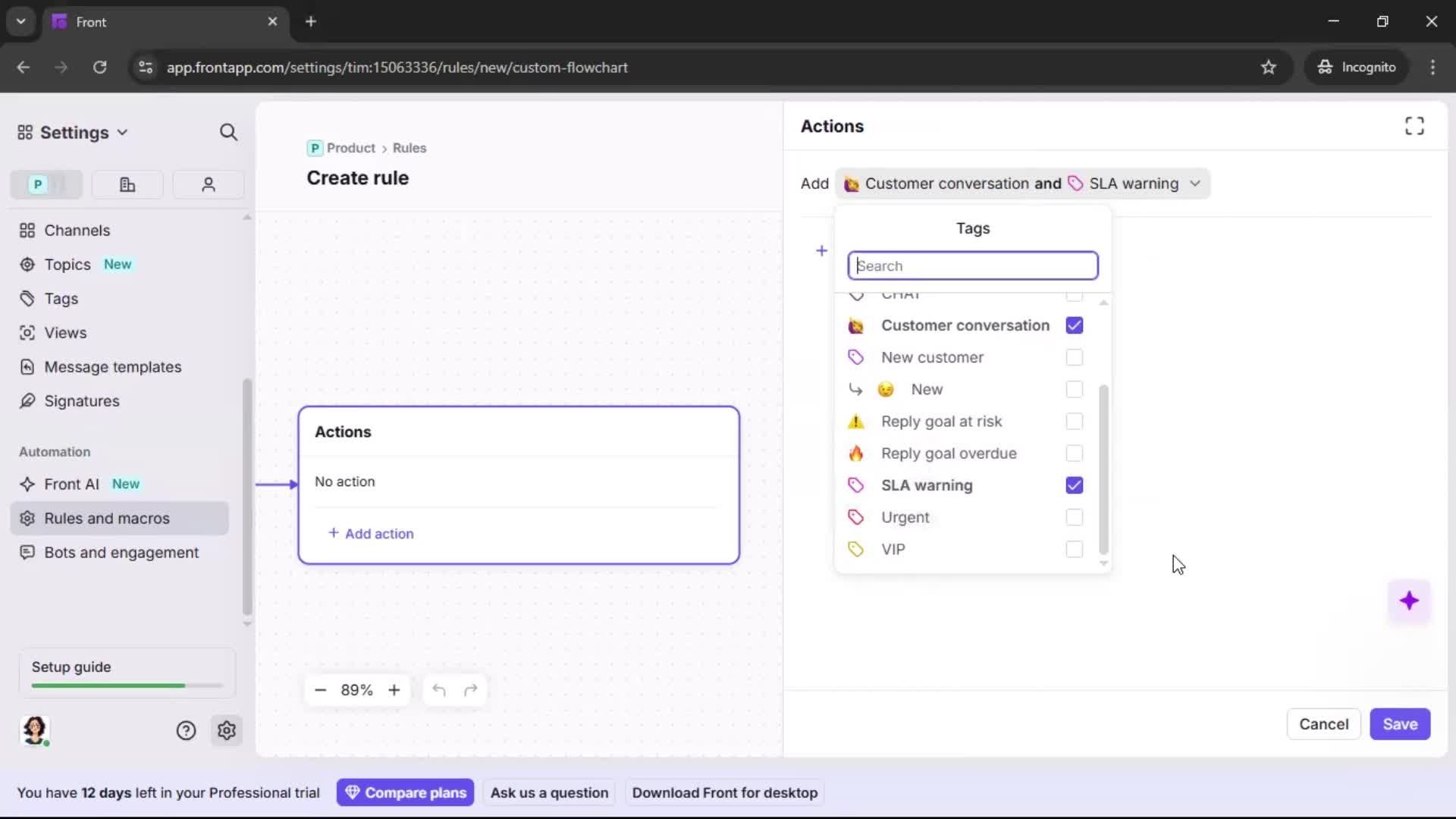Close the tag selector dropdown chevron

pyautogui.click(x=1194, y=184)
